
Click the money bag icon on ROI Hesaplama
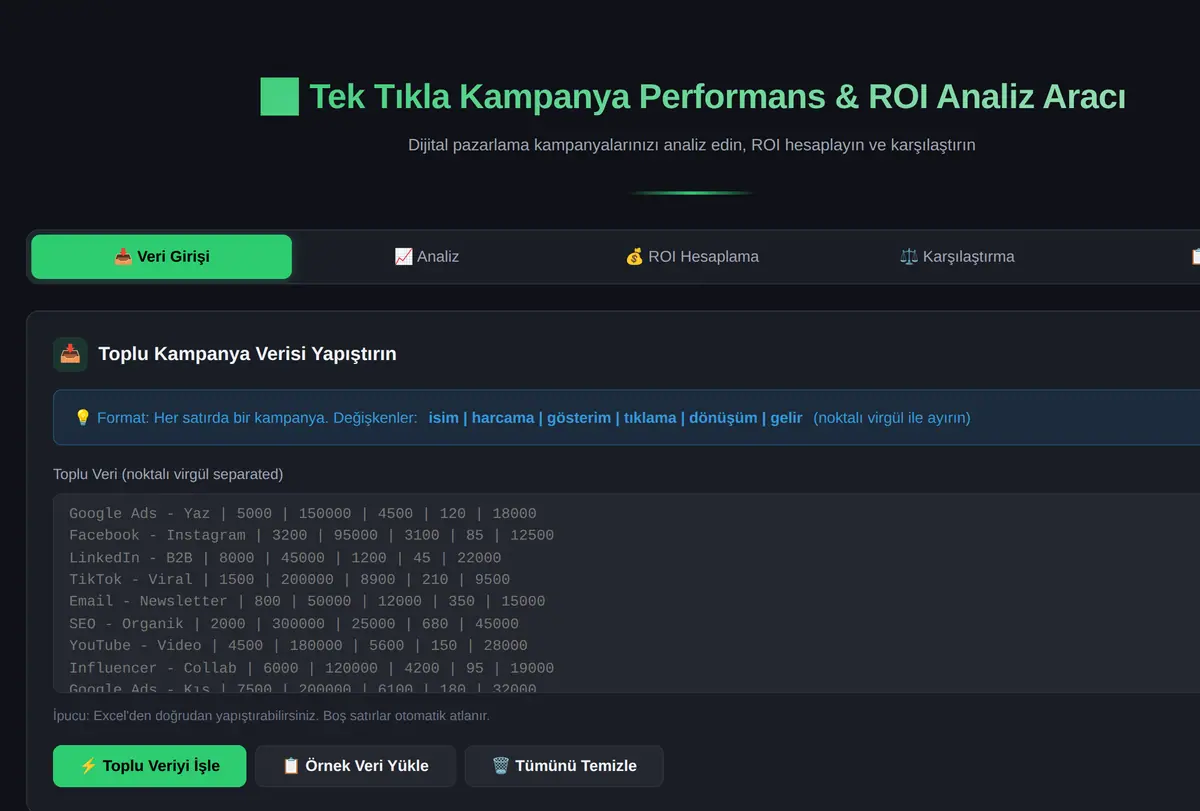634,257
